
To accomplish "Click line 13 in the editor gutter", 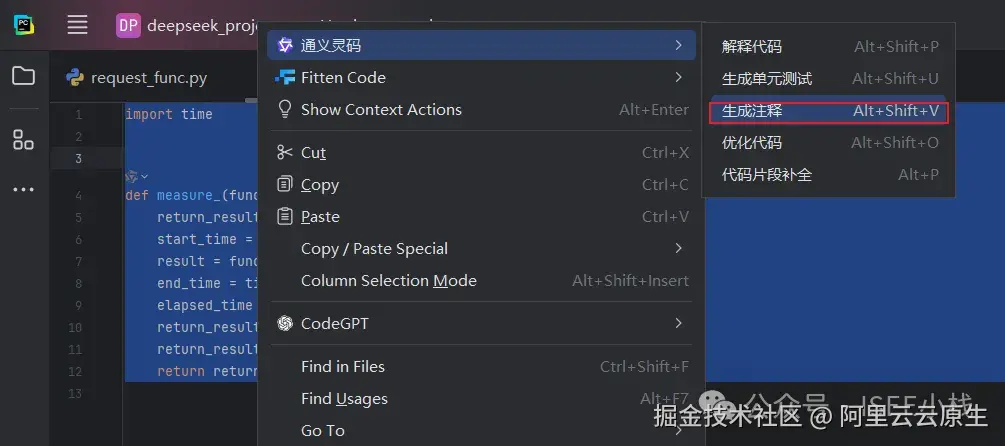I will pos(77,394).
